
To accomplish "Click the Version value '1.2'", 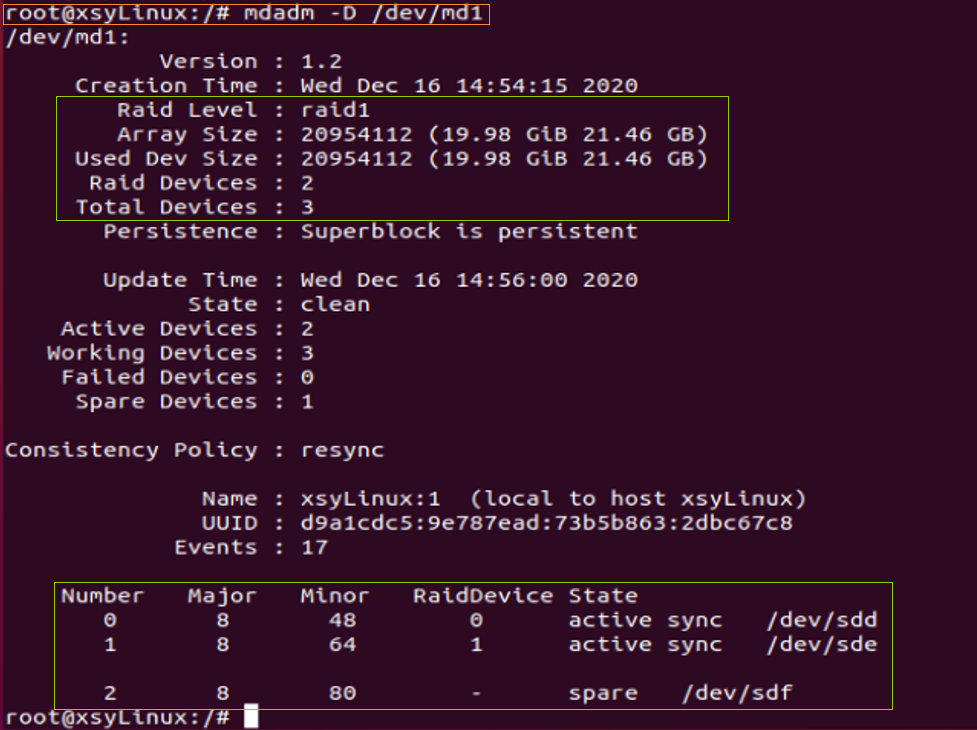I will [322, 61].
